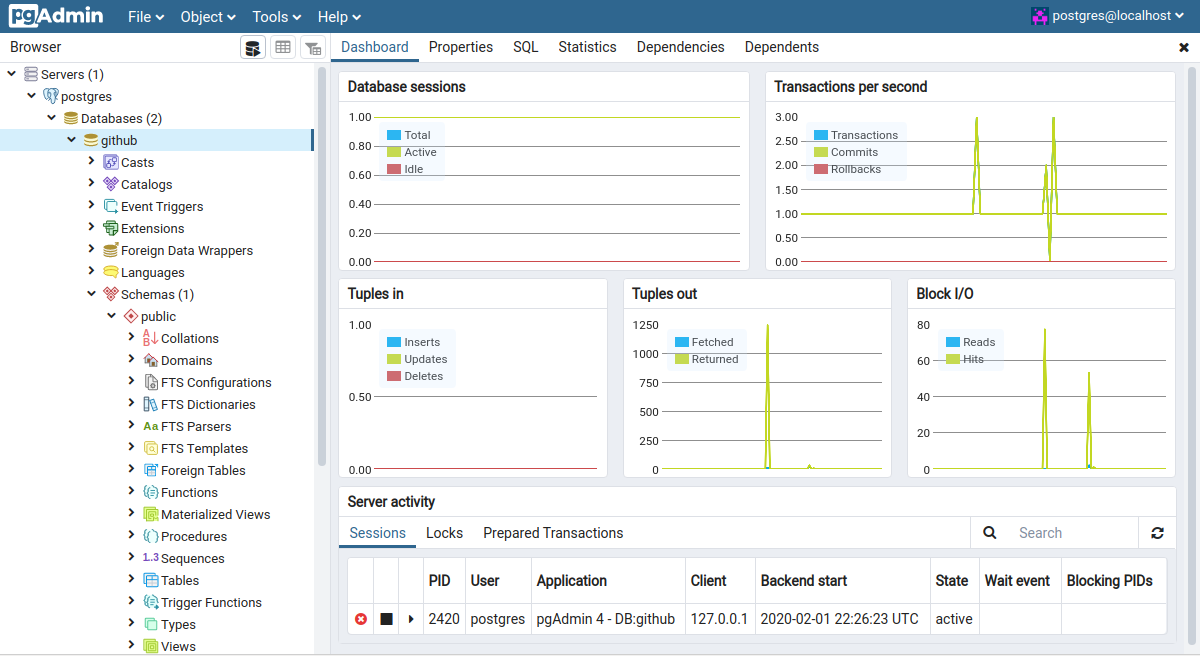Click the Materialized Views node icon
Screen dimensions: 1200x656
pyautogui.click(x=151, y=514)
